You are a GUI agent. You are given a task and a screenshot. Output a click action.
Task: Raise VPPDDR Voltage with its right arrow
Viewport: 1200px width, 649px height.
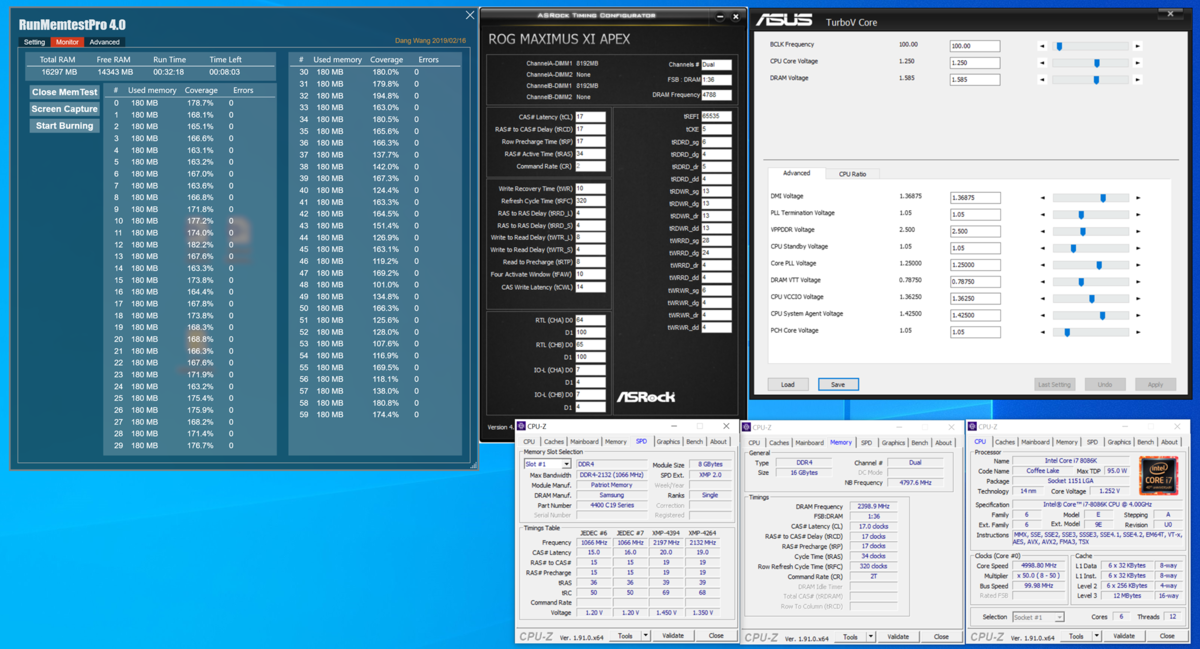[1137, 231]
